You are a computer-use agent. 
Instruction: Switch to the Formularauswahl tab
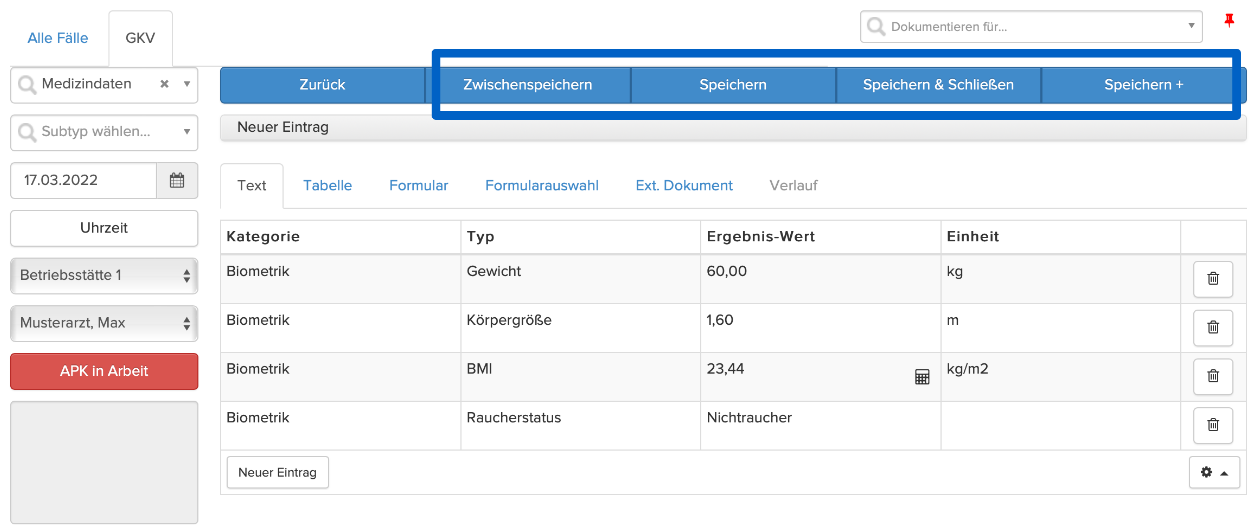pyautogui.click(x=542, y=185)
